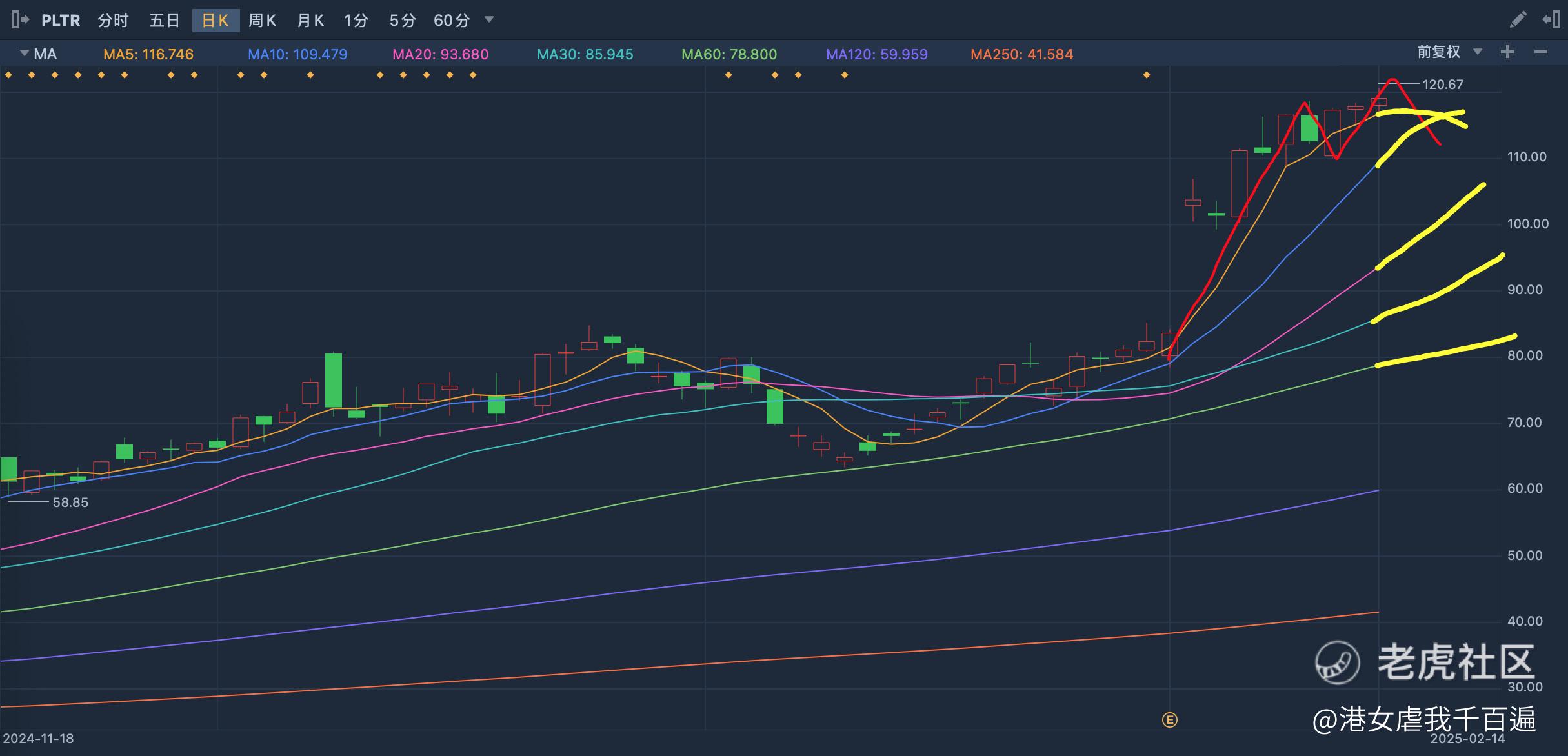The image size is (1568, 756).
Task: Click the rightmost orange diamond event marker
Action: [1147, 75]
